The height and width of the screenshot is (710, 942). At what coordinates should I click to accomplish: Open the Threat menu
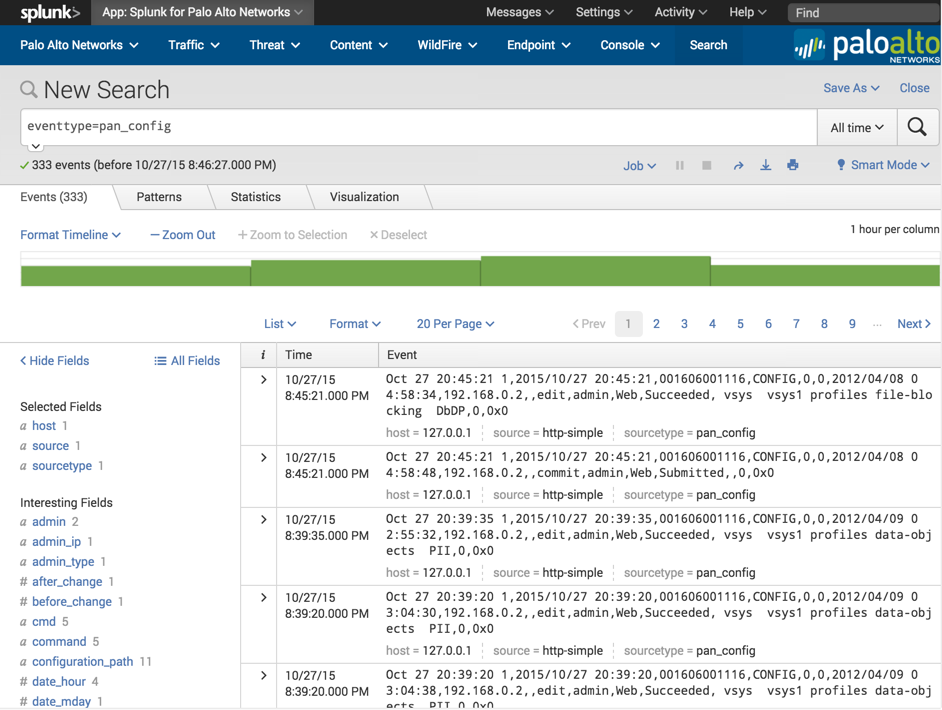pyautogui.click(x=274, y=45)
